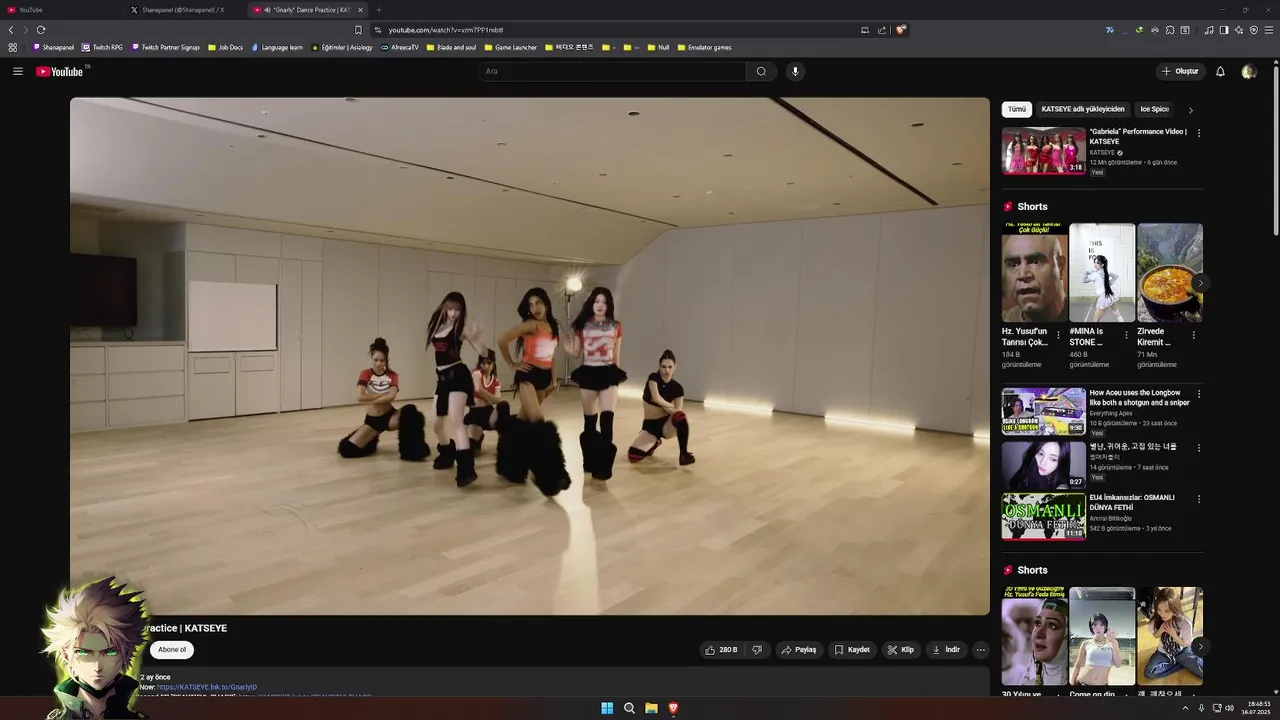The image size is (1280, 720).
Task: Open "Gabriela" Performance Video thumbnail
Action: [1044, 151]
